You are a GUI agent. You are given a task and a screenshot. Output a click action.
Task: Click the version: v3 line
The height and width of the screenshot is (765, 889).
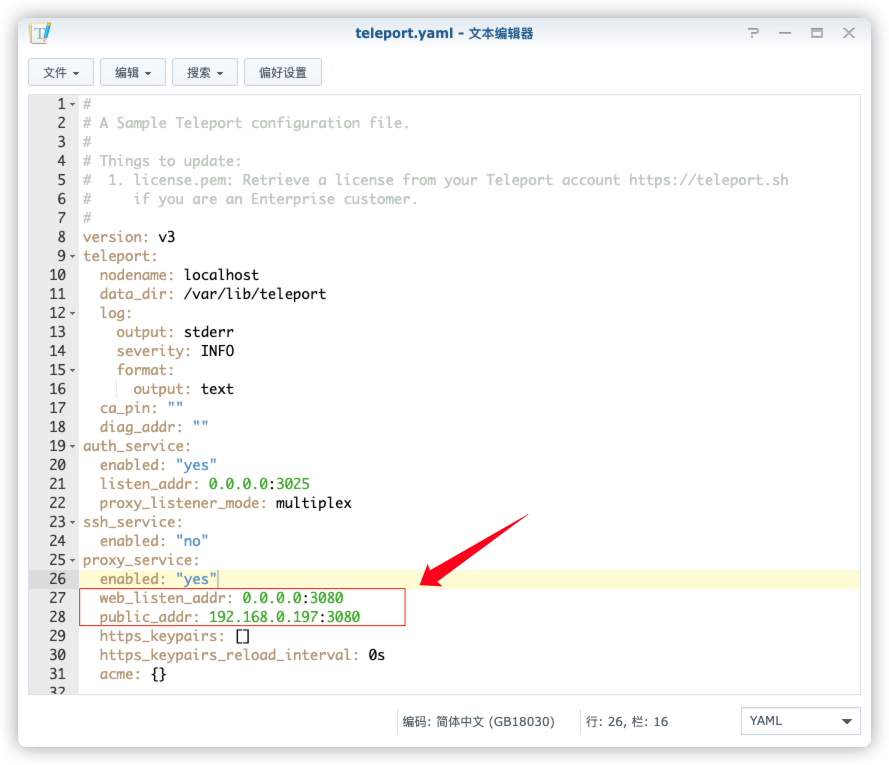coord(129,236)
